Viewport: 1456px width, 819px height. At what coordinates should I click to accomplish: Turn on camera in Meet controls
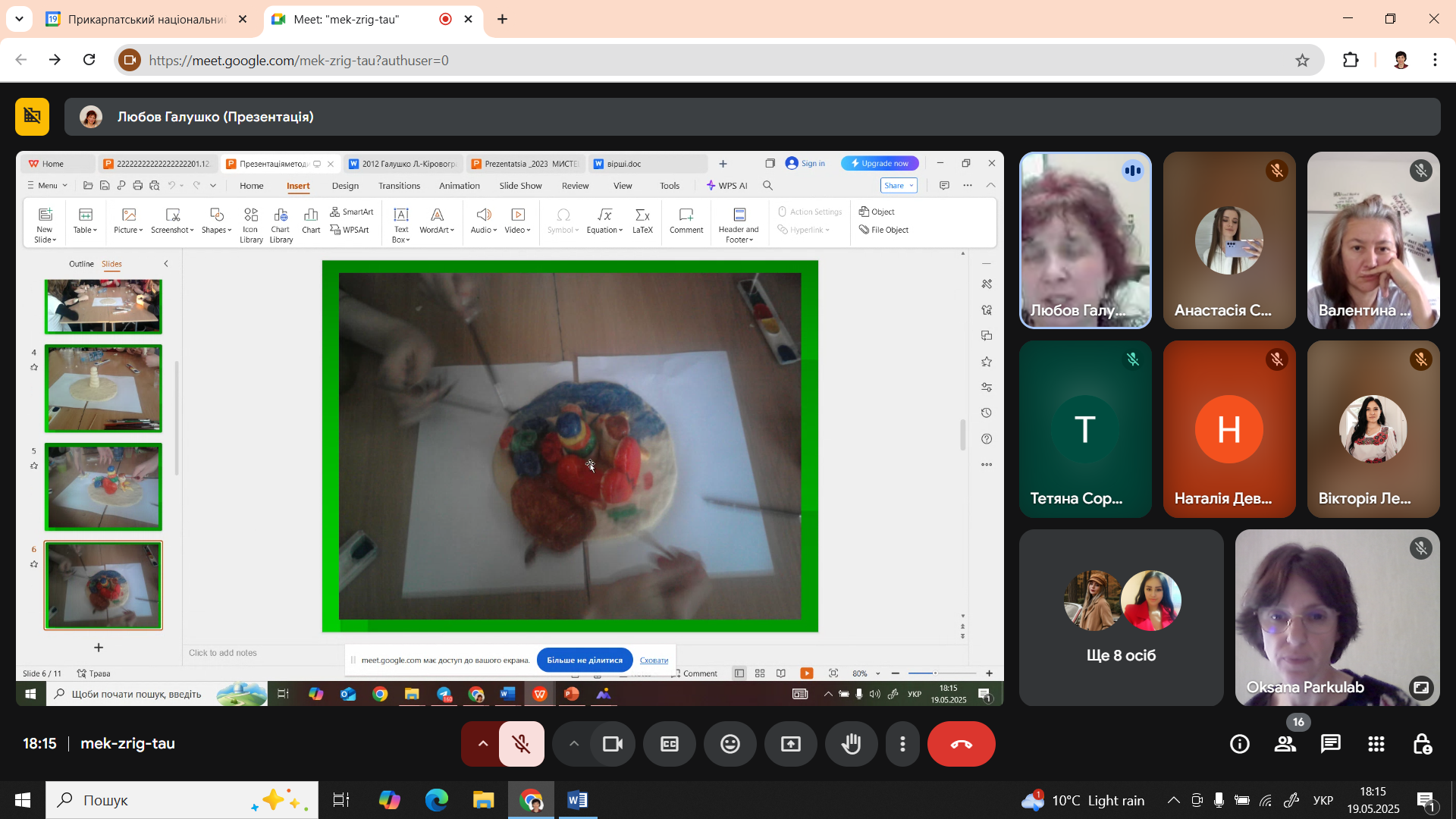click(612, 744)
